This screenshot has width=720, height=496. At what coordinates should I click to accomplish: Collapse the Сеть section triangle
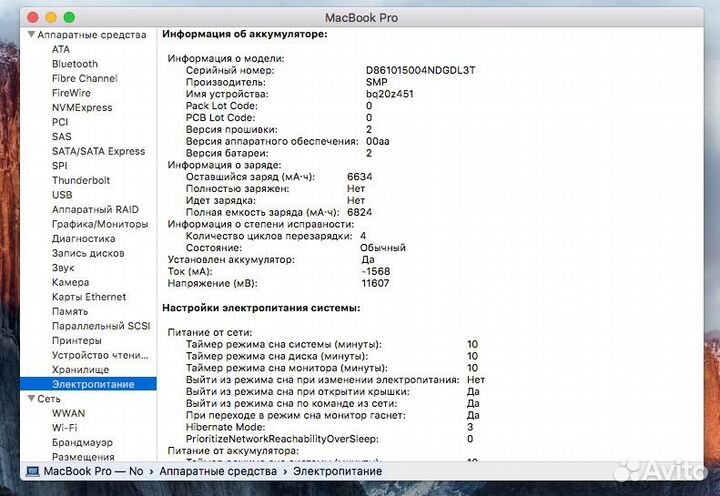pos(31,398)
